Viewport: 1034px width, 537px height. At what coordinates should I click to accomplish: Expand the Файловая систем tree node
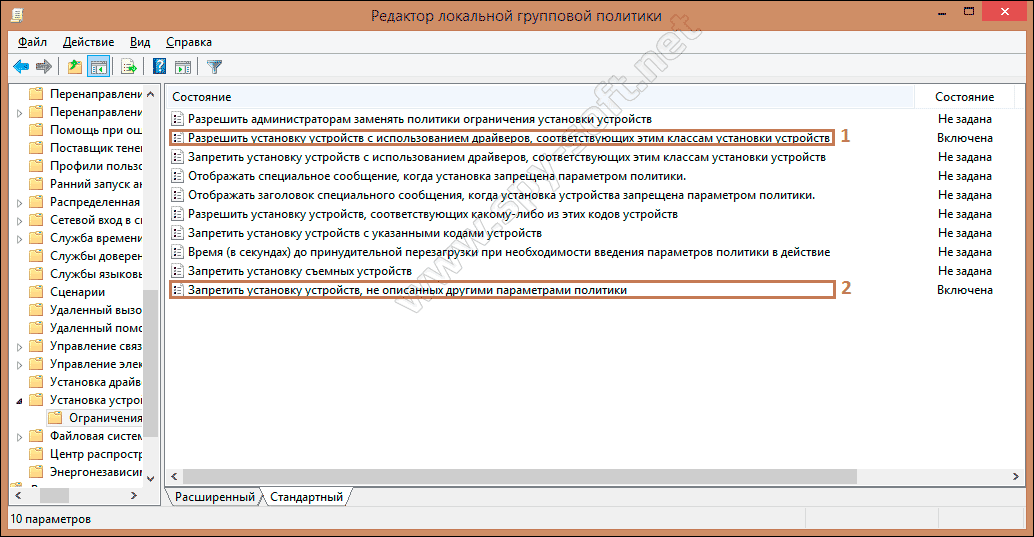coord(19,437)
